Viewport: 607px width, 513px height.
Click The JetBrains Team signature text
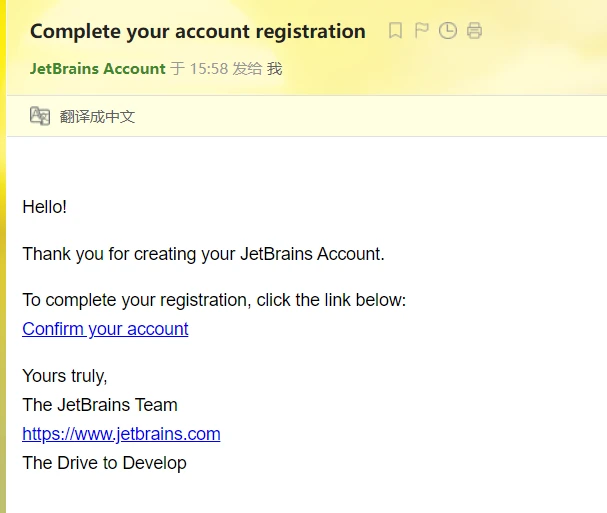pos(99,405)
